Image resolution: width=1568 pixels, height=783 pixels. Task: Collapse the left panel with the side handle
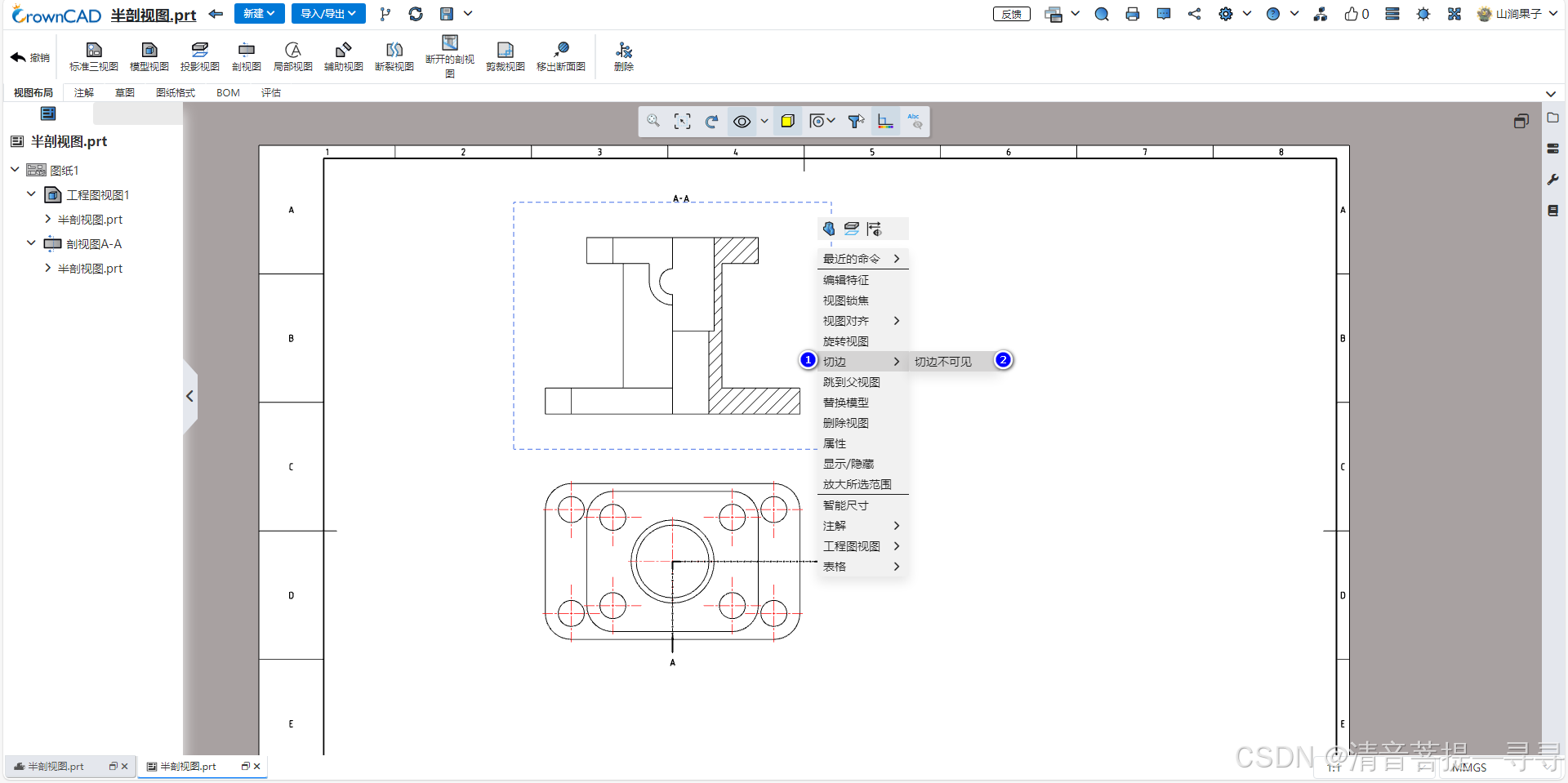click(x=189, y=396)
